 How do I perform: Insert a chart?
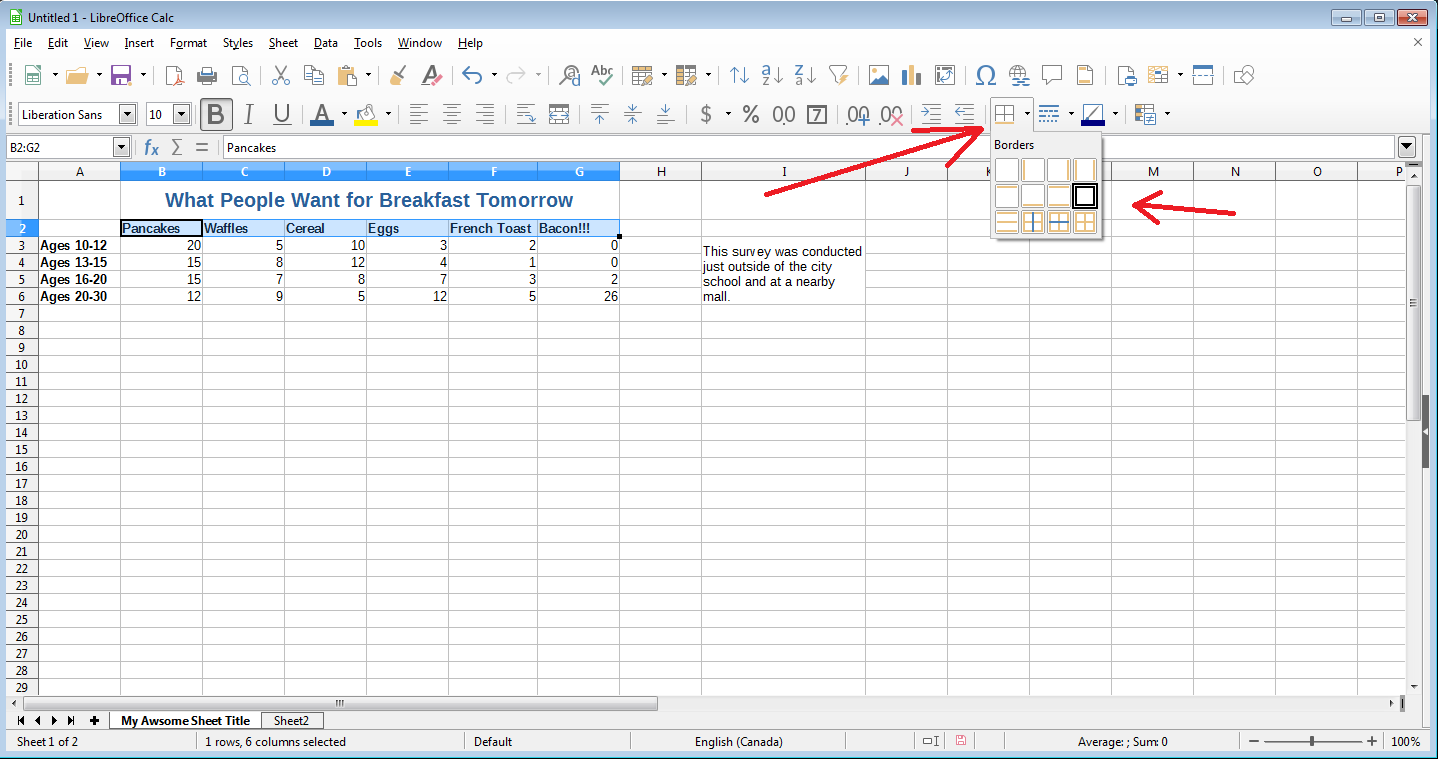click(x=911, y=75)
